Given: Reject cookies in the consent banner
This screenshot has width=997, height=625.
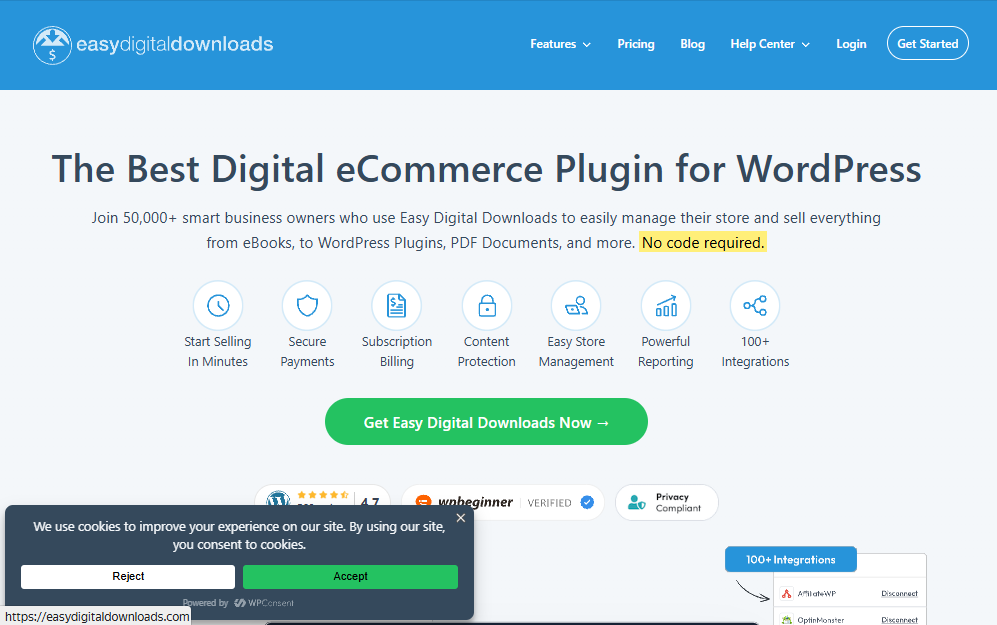Looking at the screenshot, I should [128, 577].
